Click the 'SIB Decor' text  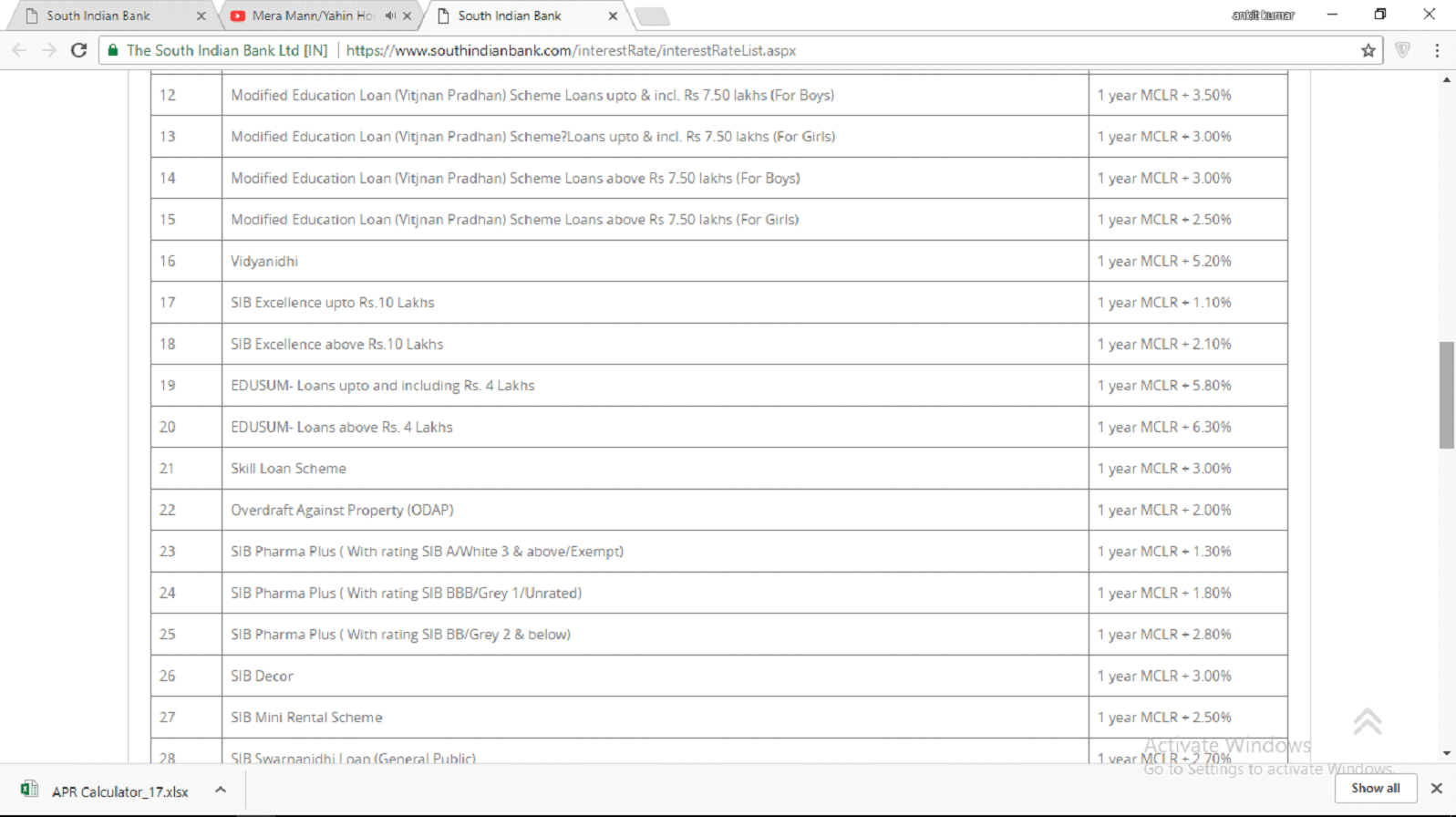[x=263, y=676]
